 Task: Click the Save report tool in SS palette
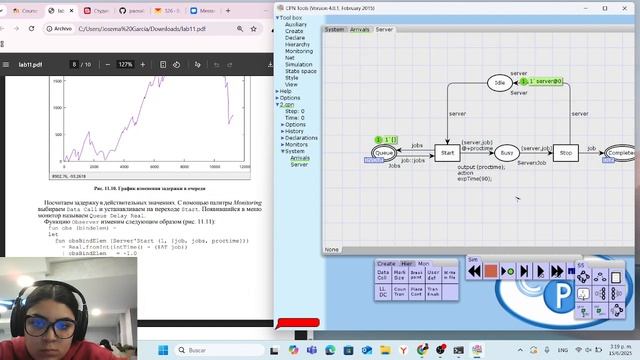pyautogui.click(x=616, y=278)
